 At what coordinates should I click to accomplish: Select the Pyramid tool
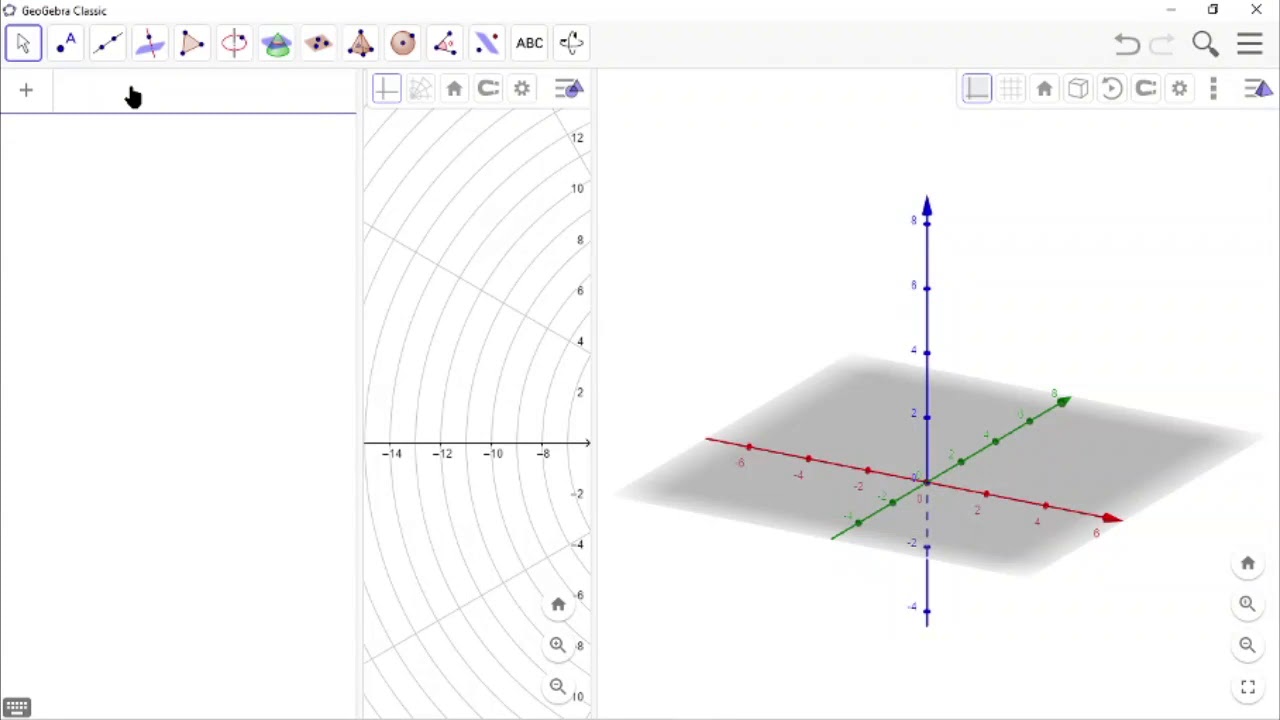[360, 43]
